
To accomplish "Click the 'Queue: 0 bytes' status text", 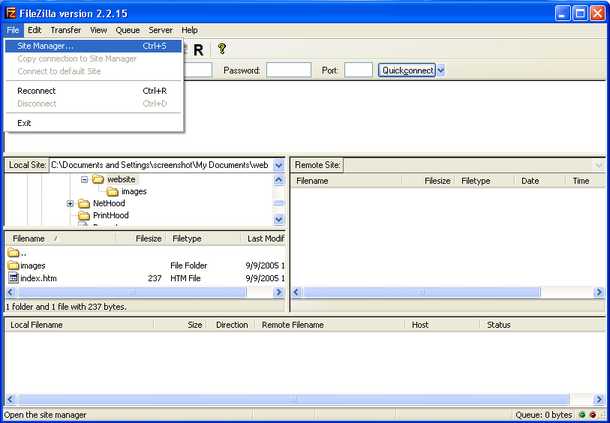I will click(x=544, y=415).
